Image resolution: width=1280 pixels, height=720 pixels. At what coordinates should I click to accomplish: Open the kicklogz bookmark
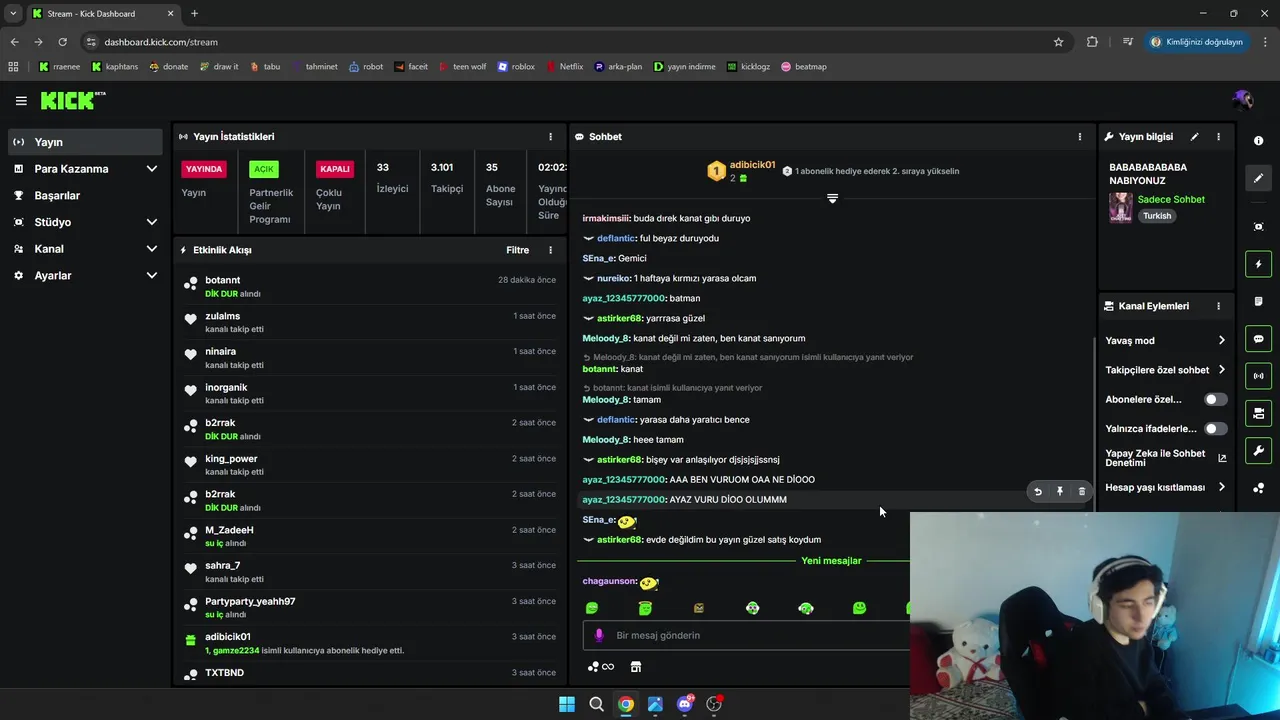(x=748, y=67)
